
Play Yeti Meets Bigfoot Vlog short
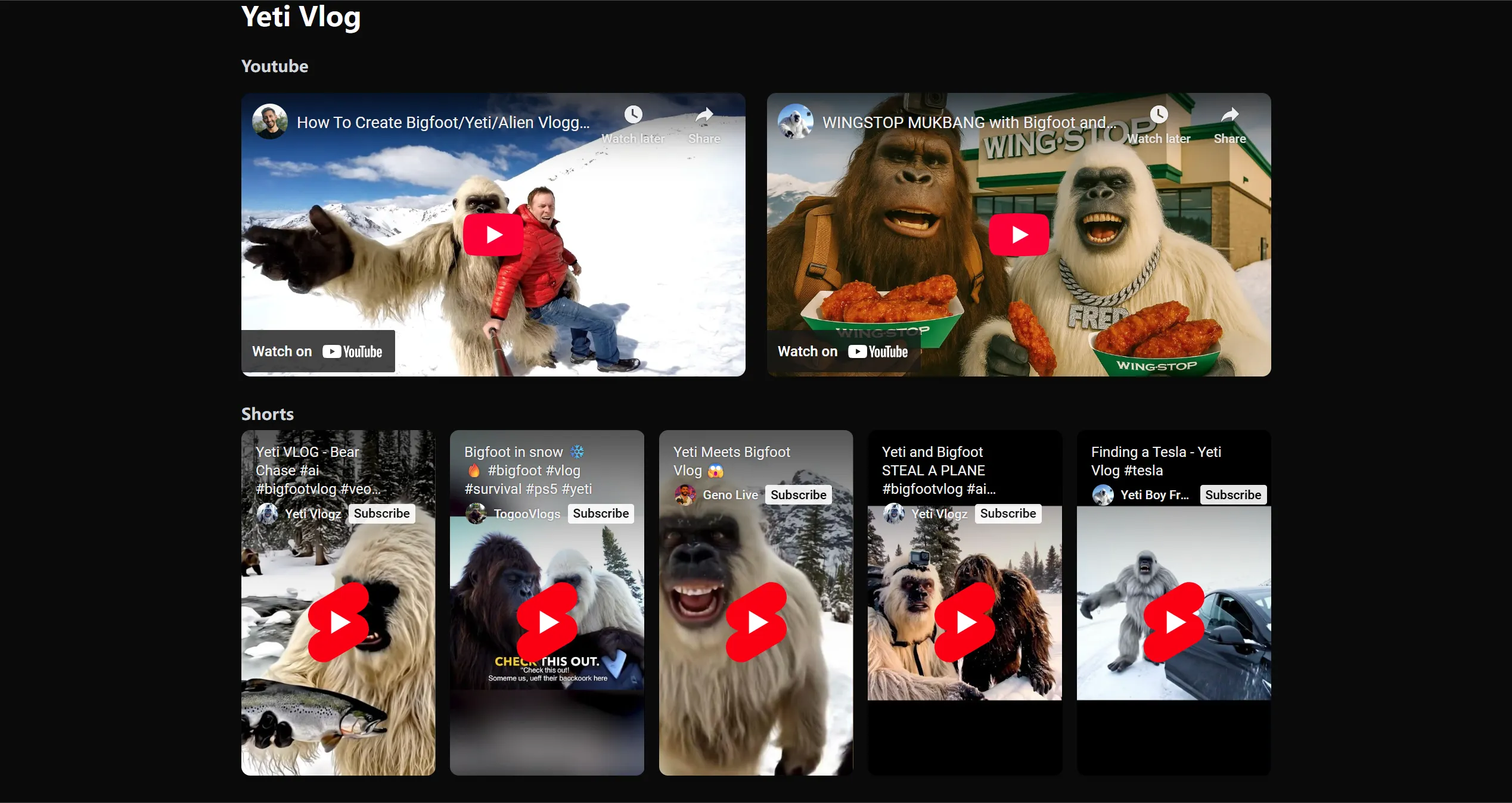click(756, 622)
